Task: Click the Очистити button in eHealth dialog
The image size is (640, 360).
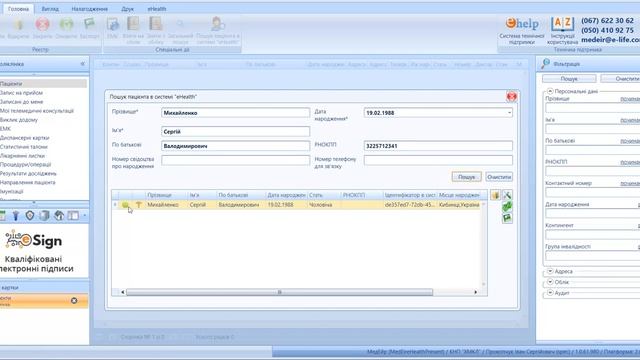Action: click(499, 177)
